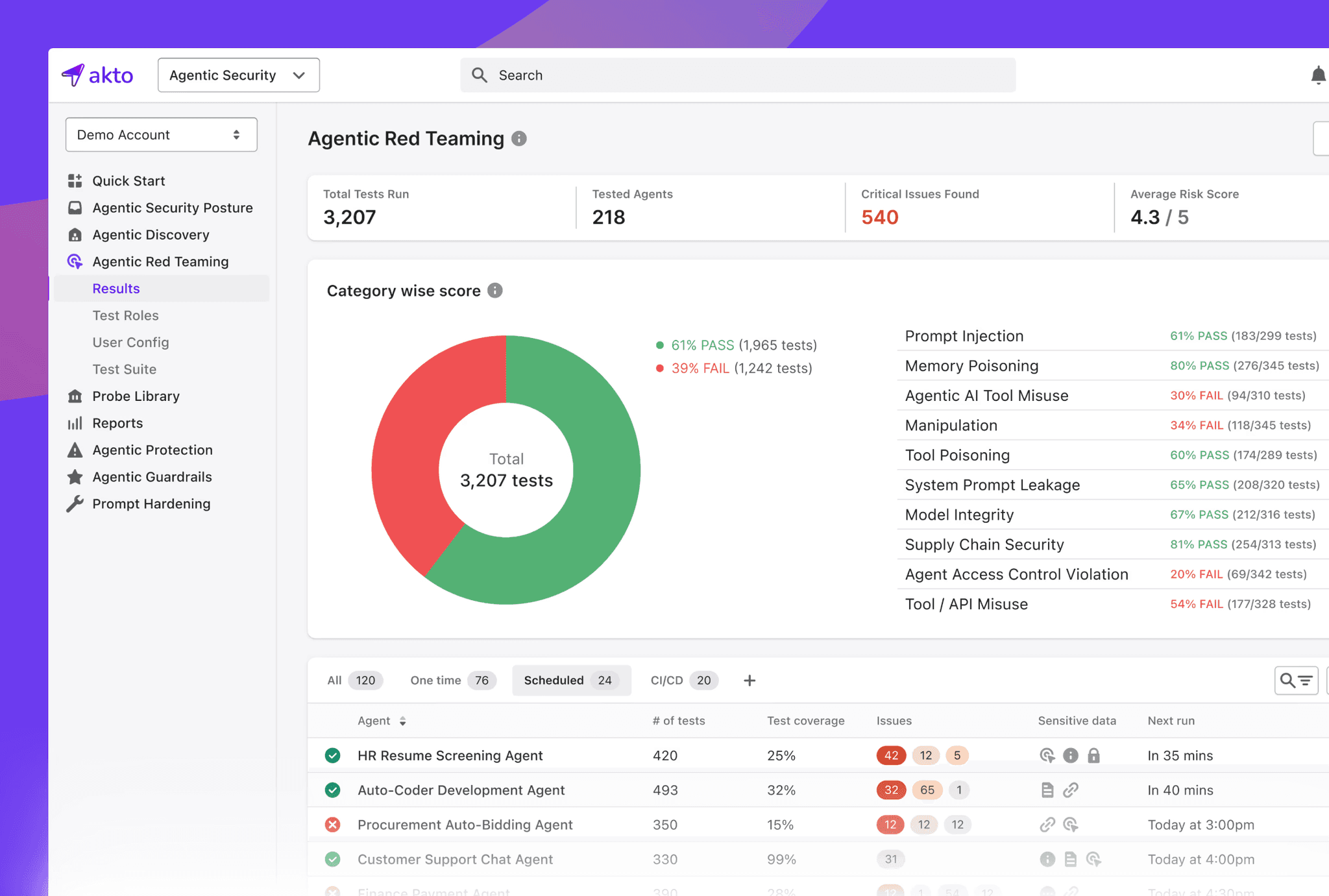Image resolution: width=1329 pixels, height=896 pixels.
Task: Click red failed status for Procurement Auto-Bidding Agent
Action: coord(333,825)
